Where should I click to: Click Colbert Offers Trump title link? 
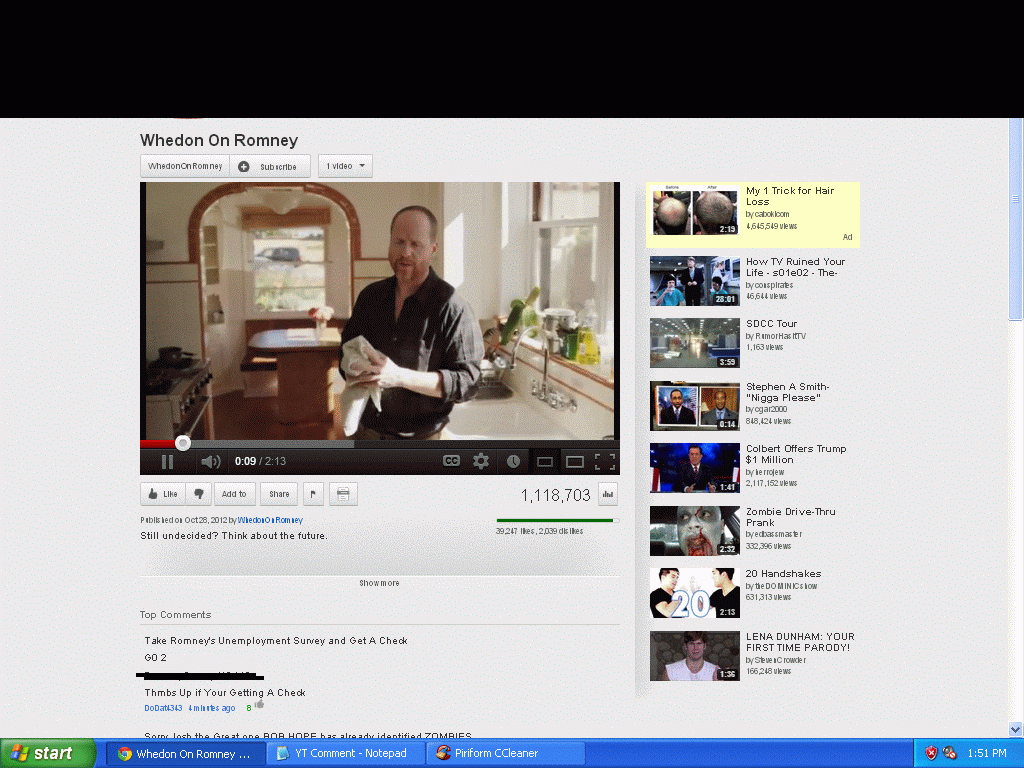click(796, 455)
